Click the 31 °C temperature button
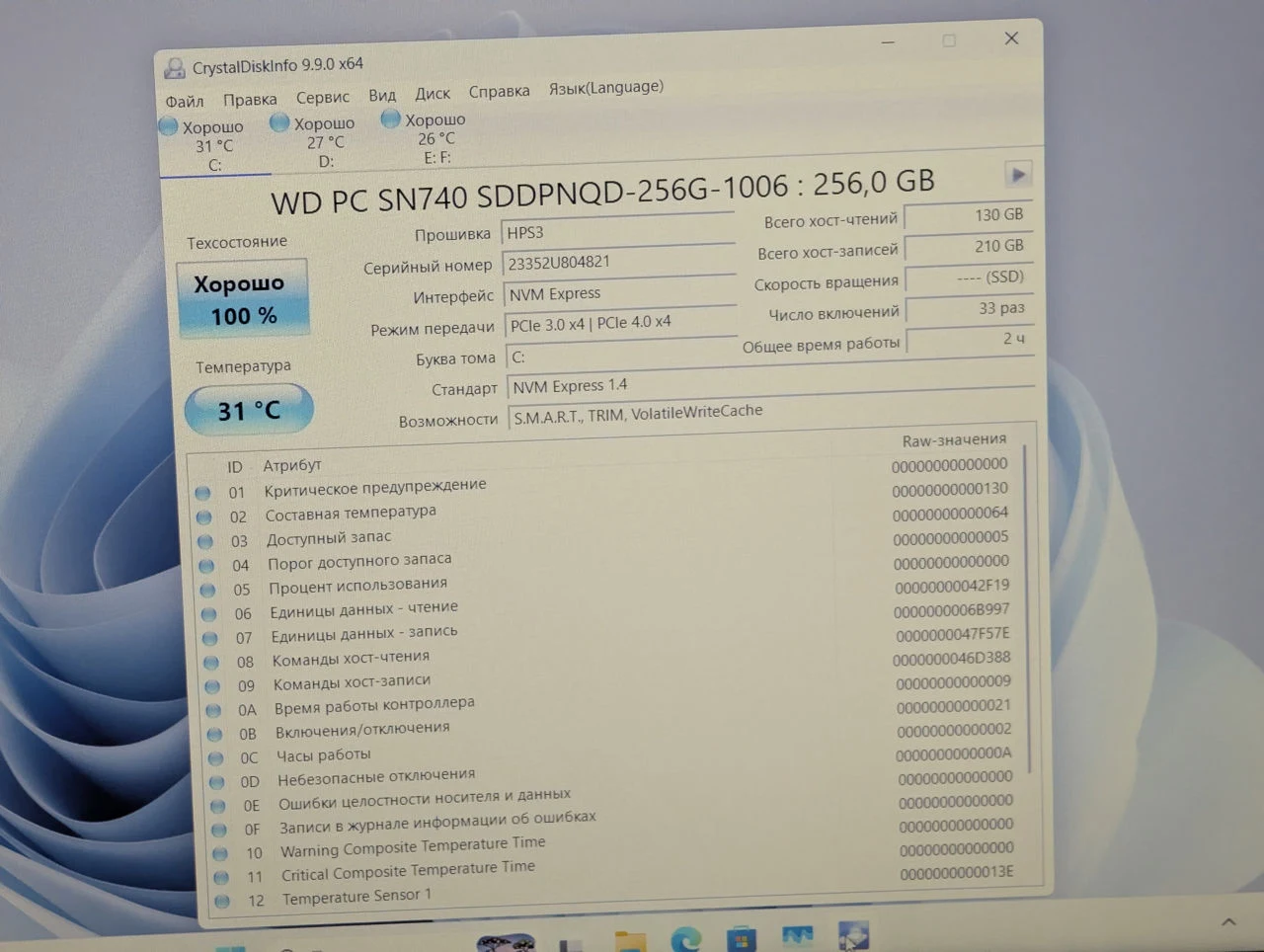The width and height of the screenshot is (1264, 952). (x=249, y=410)
